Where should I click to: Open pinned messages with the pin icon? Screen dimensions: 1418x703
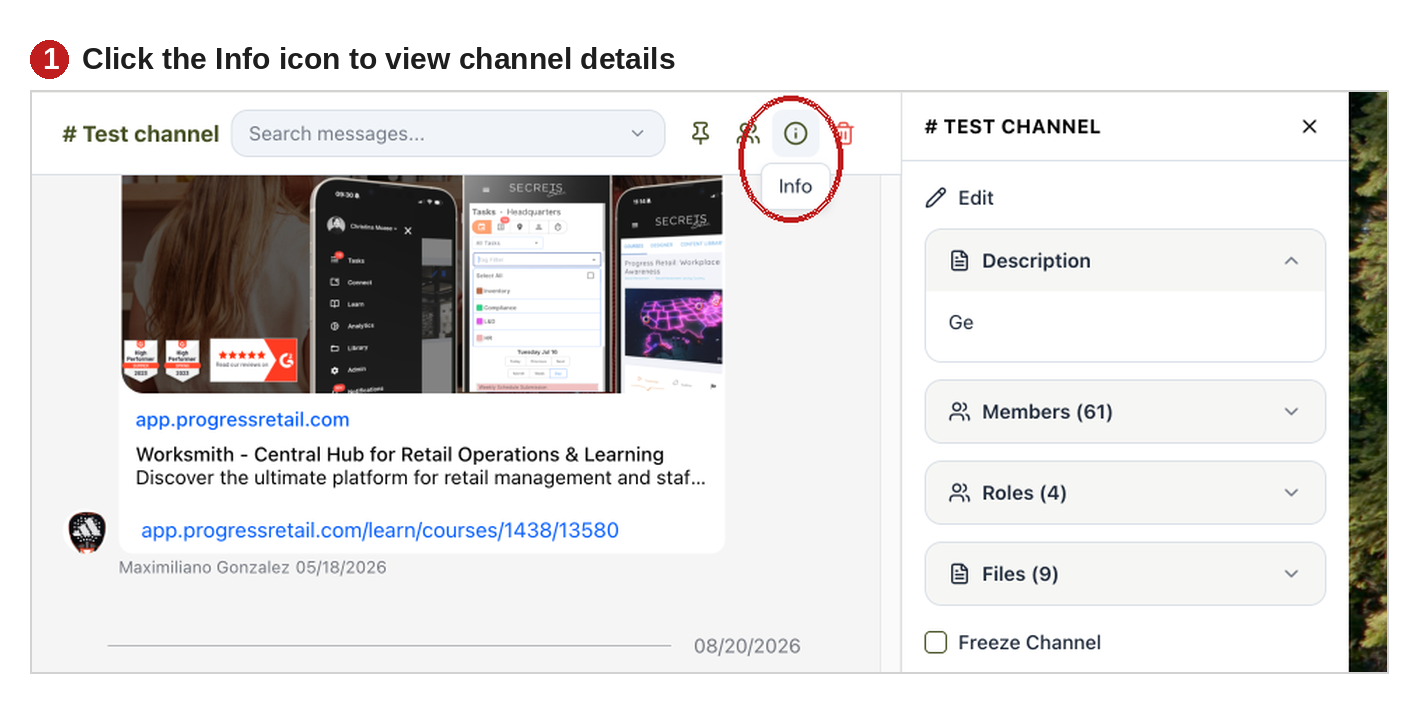700,134
